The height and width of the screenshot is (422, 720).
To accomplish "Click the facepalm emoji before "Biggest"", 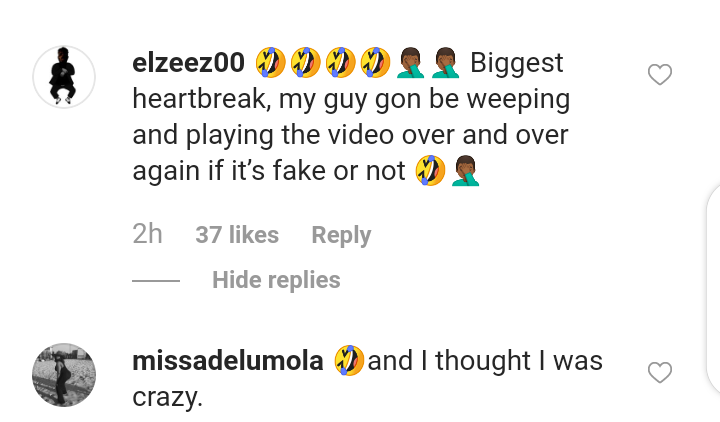I will pyautogui.click(x=444, y=63).
